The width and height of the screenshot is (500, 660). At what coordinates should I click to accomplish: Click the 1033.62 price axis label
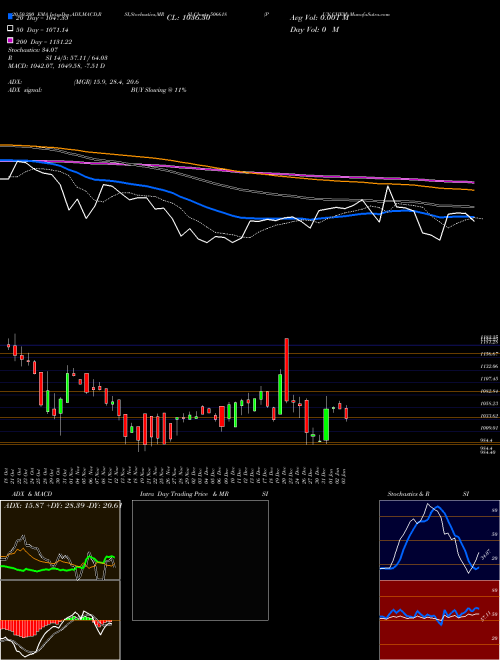[489, 416]
